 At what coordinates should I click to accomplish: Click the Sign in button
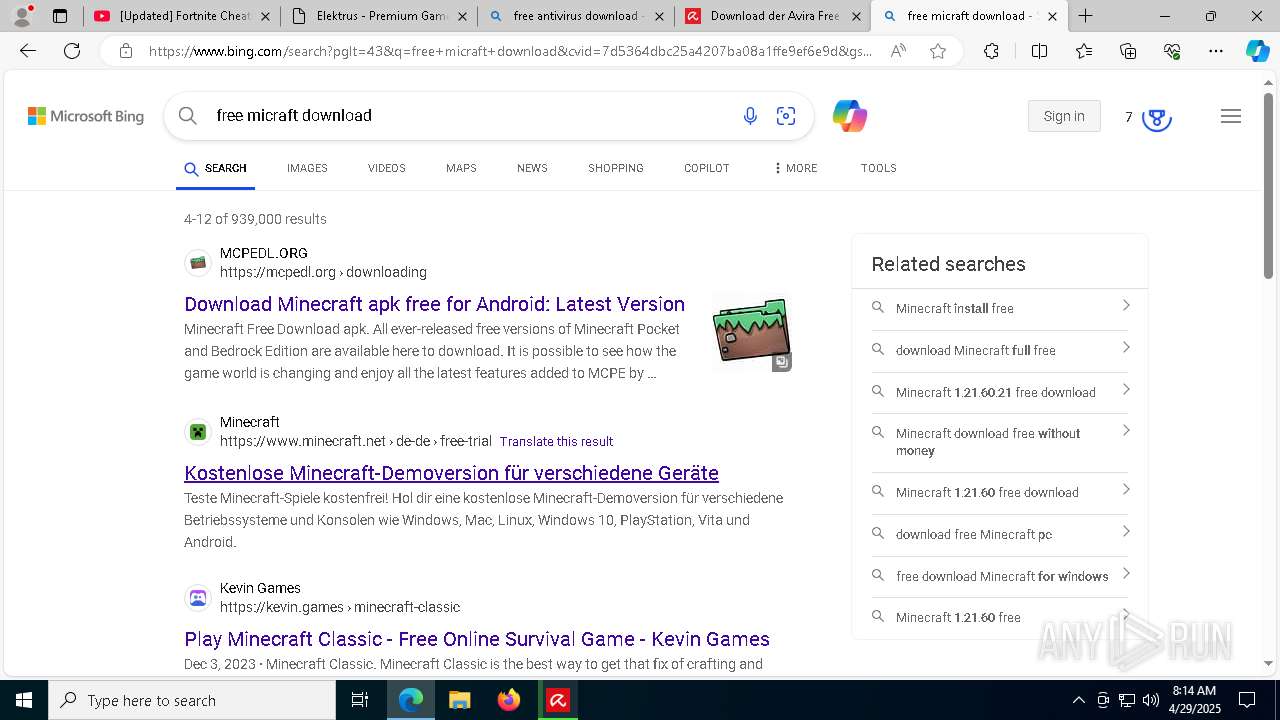point(1064,116)
